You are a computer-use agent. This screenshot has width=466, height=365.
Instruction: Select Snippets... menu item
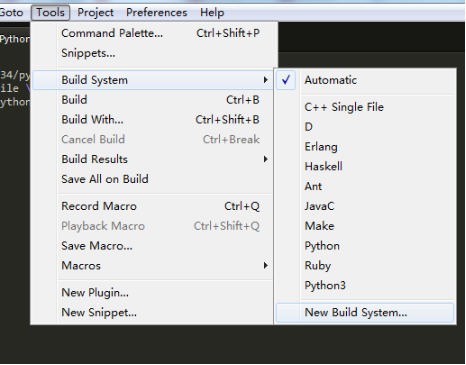[153, 53]
